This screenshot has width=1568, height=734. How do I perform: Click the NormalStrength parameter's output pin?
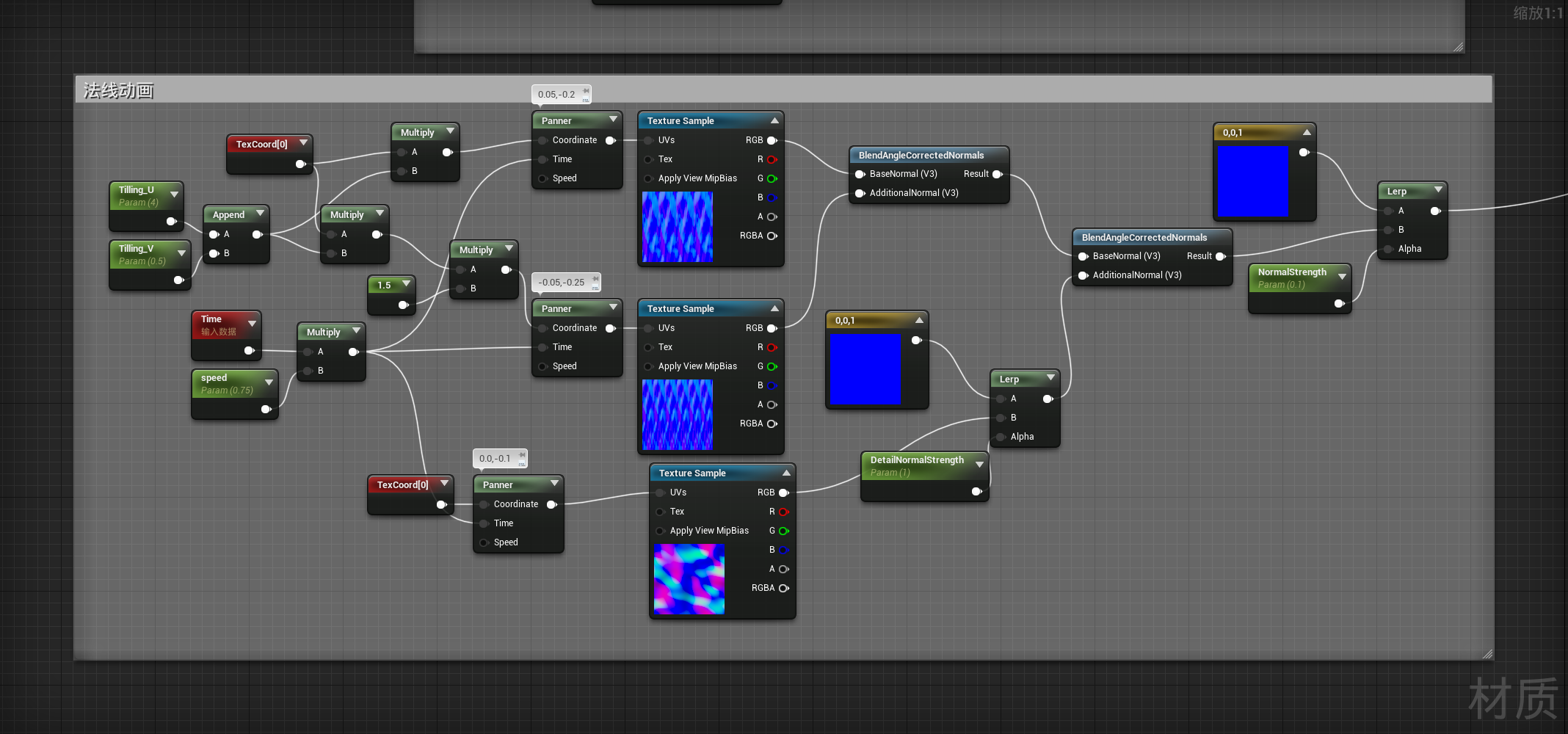pyautogui.click(x=1340, y=303)
